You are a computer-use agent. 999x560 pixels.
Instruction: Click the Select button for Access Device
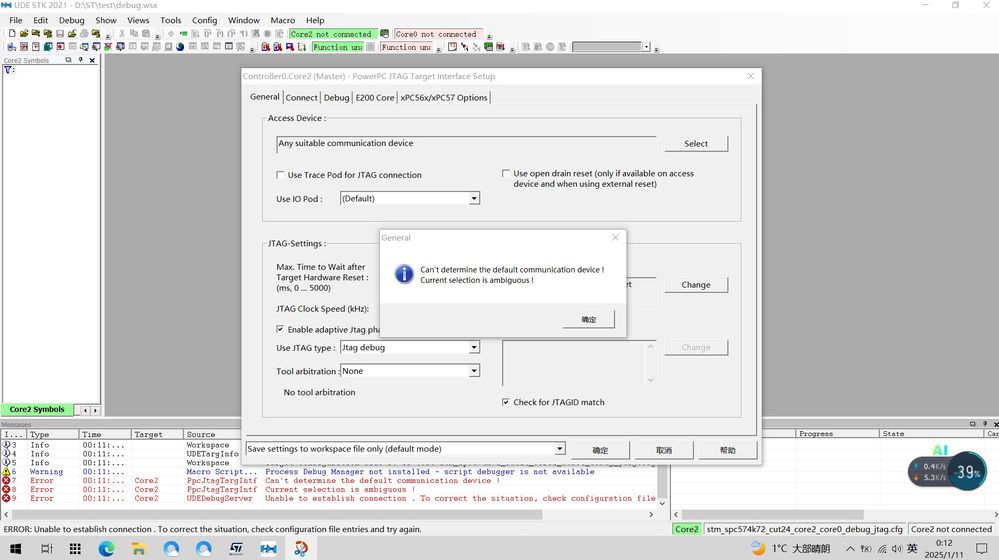(696, 144)
